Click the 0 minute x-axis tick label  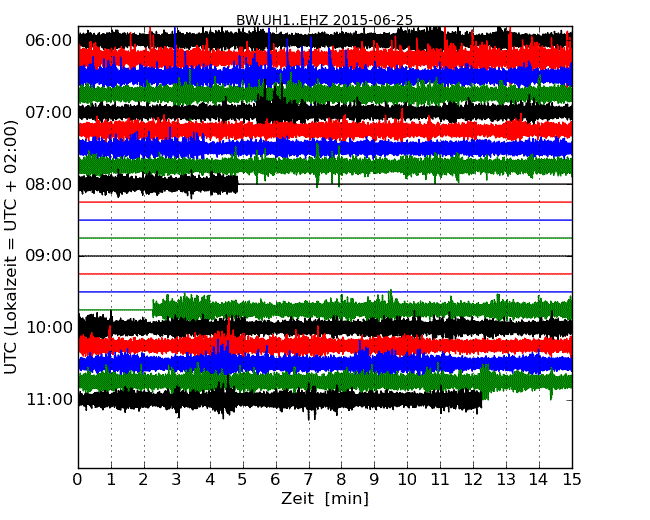(x=78, y=479)
